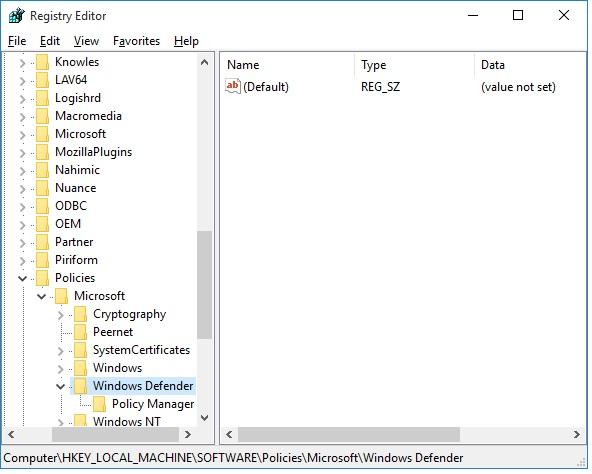Open the Edit menu
Screen dimensions: 592x474
click(50, 41)
